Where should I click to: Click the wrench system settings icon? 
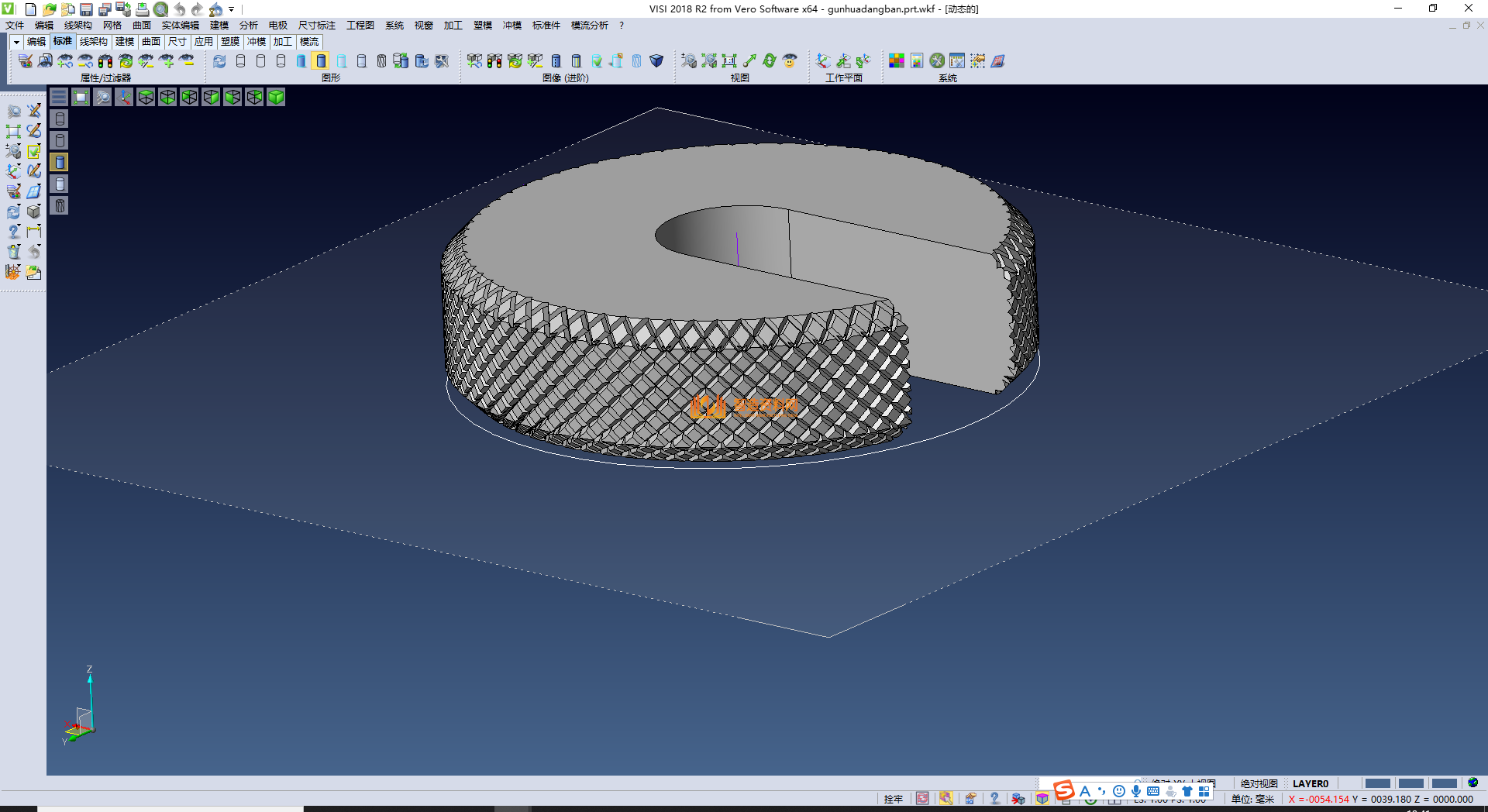tap(937, 61)
